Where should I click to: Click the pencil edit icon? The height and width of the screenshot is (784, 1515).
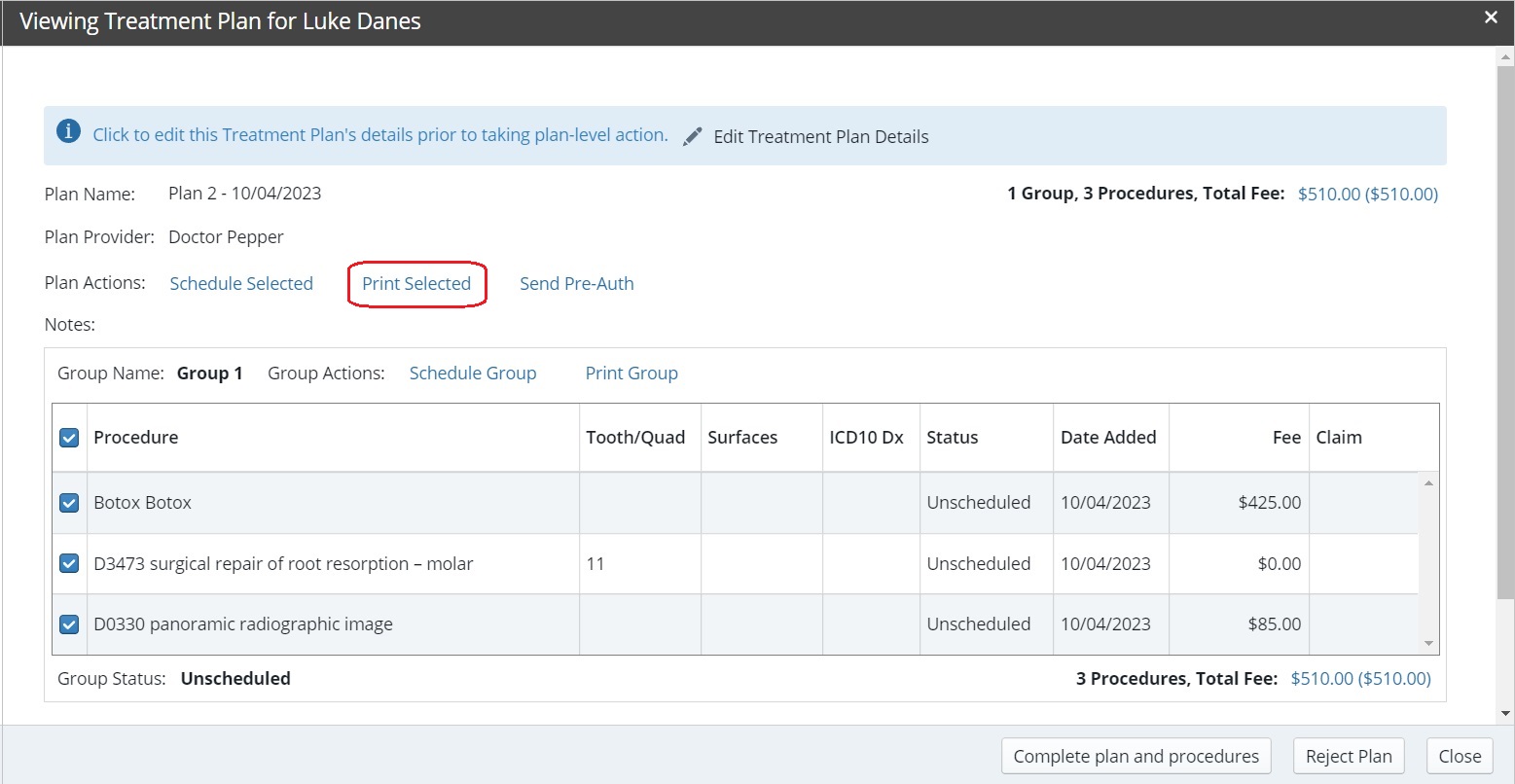click(x=692, y=137)
